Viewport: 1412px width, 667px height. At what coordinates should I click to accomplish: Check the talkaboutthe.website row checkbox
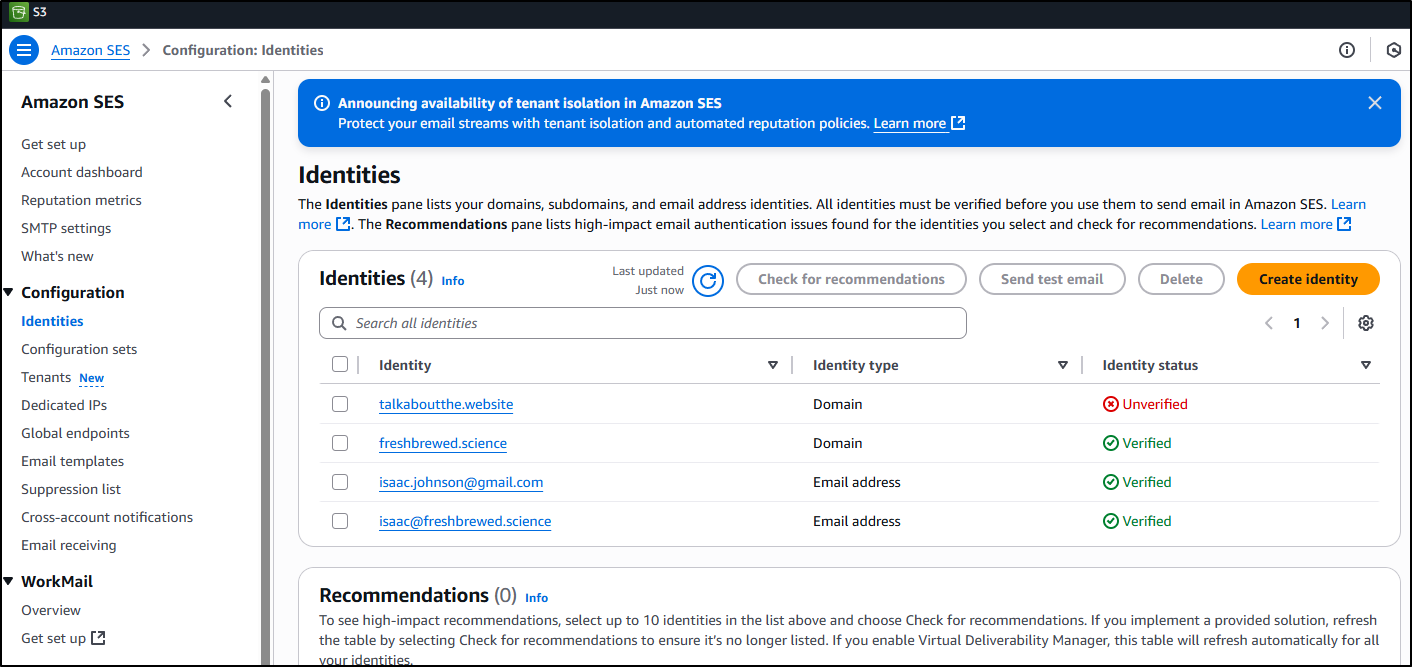click(x=340, y=404)
